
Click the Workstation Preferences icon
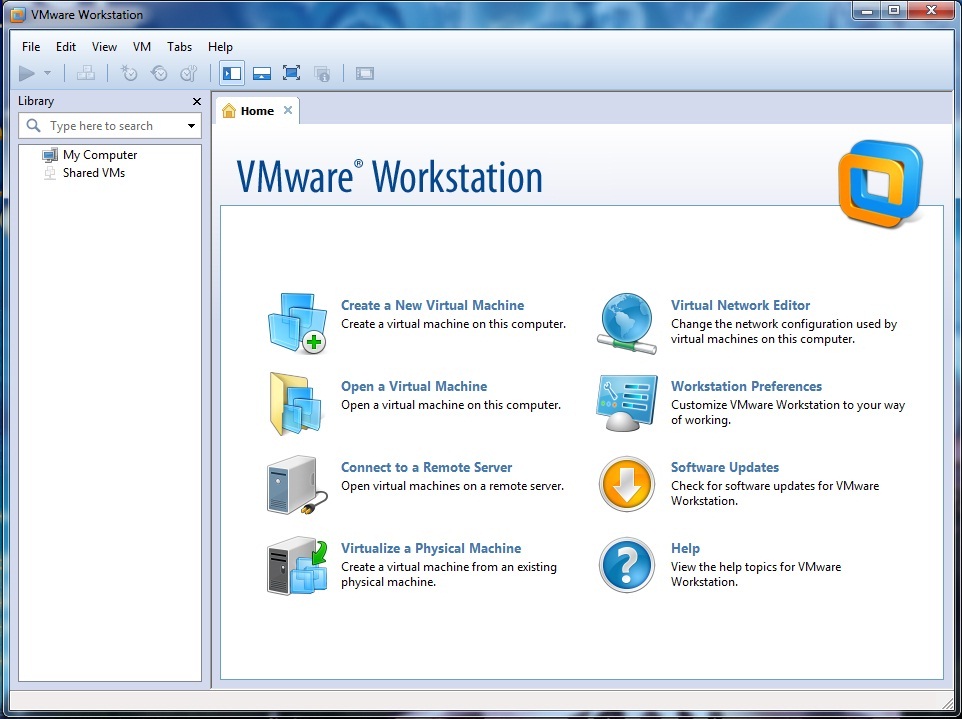click(x=627, y=404)
